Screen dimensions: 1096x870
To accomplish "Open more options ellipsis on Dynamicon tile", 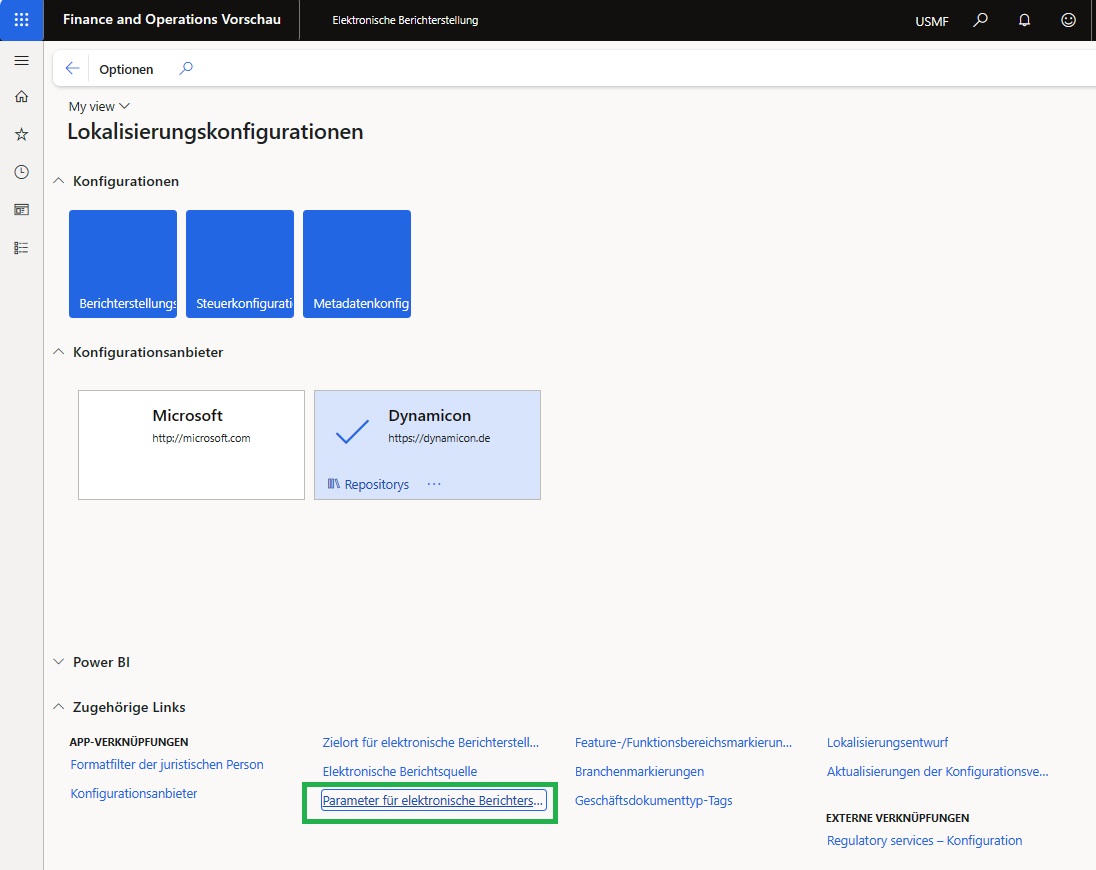I will point(433,484).
